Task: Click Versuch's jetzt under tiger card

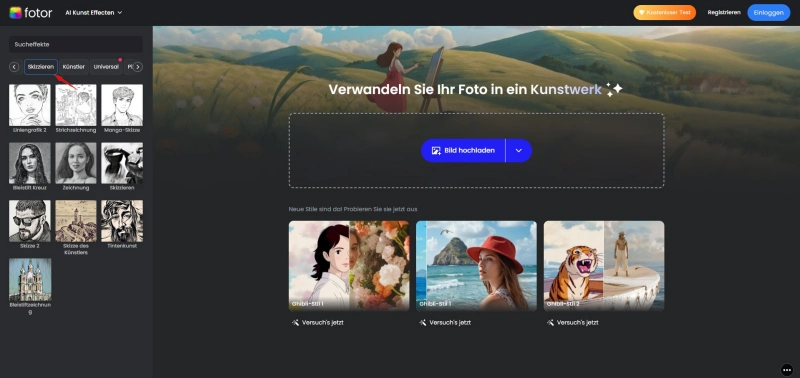Action: pos(572,323)
